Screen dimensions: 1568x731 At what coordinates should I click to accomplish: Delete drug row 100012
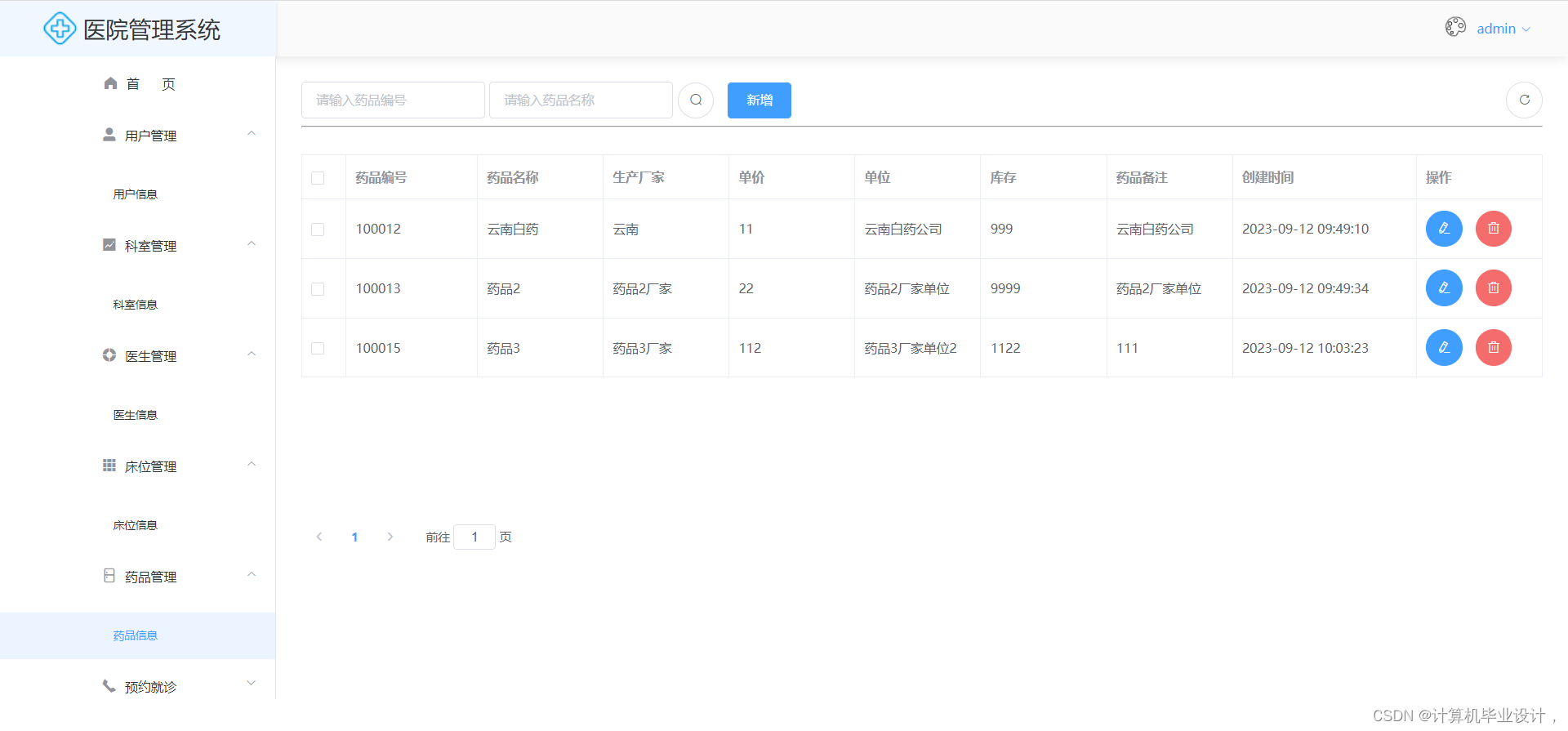pos(1494,229)
